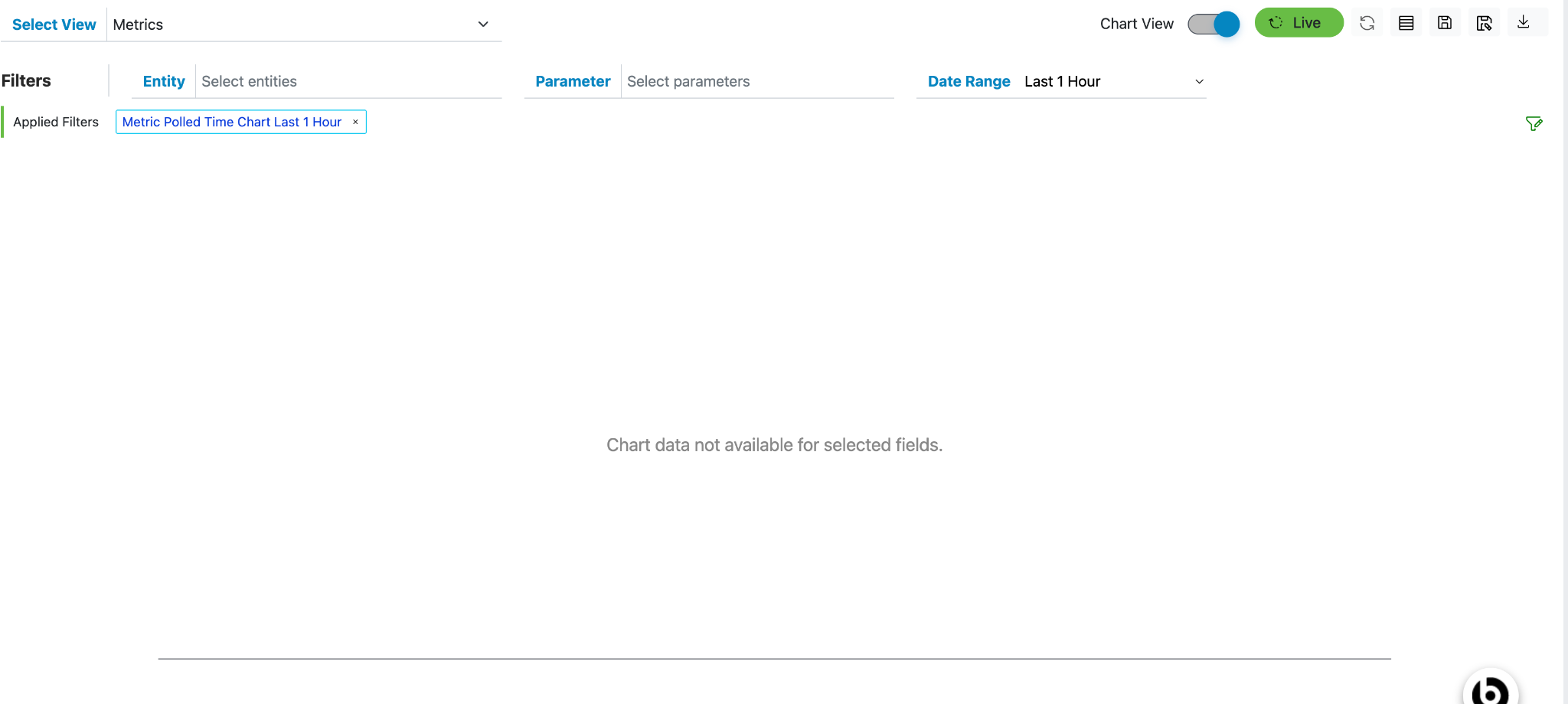The image size is (1568, 704).
Task: Click the Last 1 Hour value
Action: click(1062, 82)
